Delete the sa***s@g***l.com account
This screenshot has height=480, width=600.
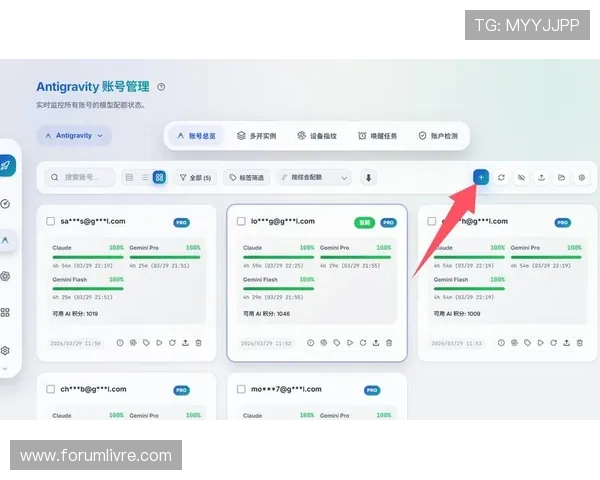[198, 343]
